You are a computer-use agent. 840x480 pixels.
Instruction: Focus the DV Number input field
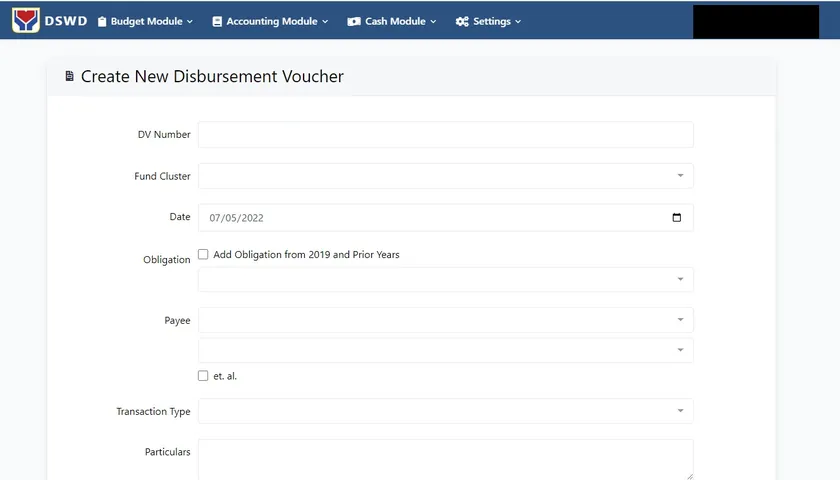446,134
